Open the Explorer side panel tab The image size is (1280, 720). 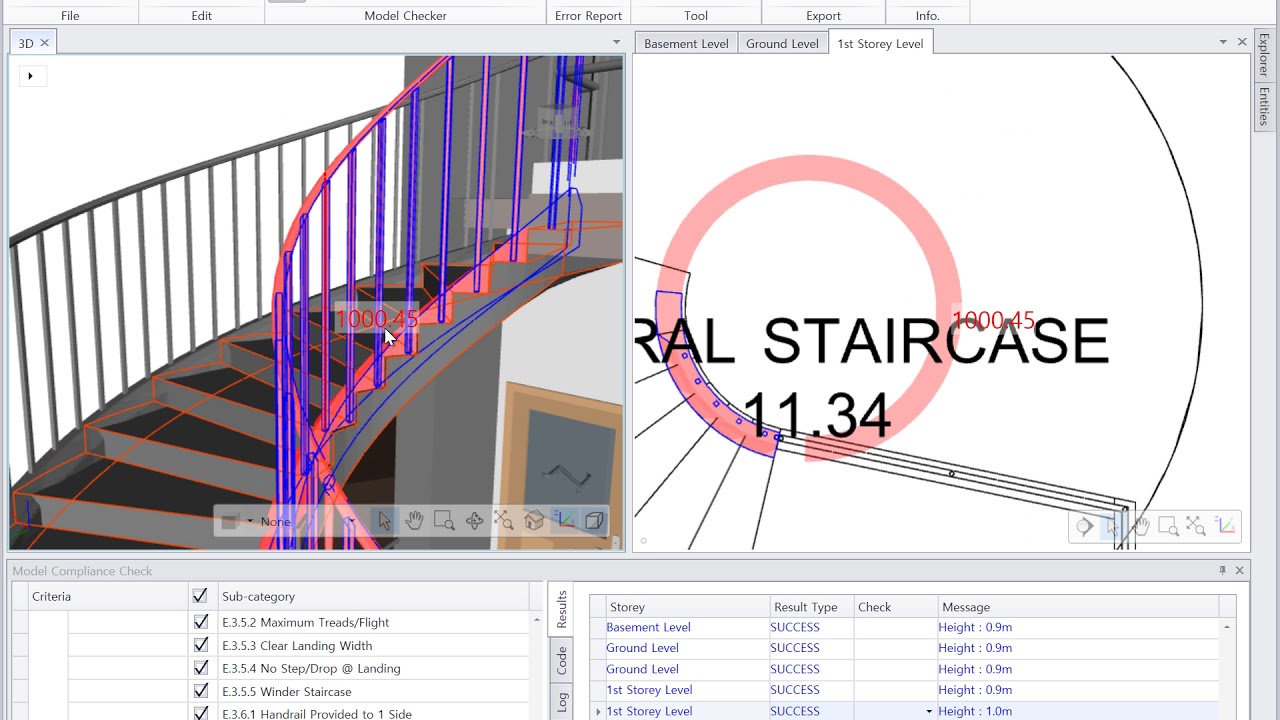(x=1264, y=56)
